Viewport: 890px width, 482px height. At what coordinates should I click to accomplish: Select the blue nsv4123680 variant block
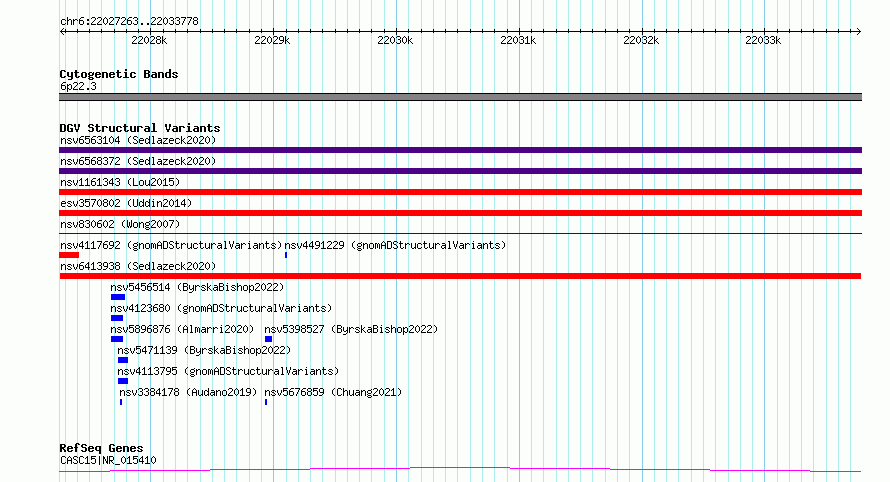pyautogui.click(x=117, y=318)
